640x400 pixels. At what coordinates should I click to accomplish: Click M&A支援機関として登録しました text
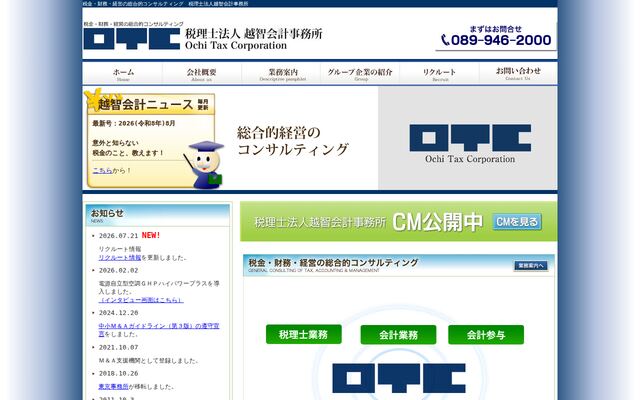148,361
